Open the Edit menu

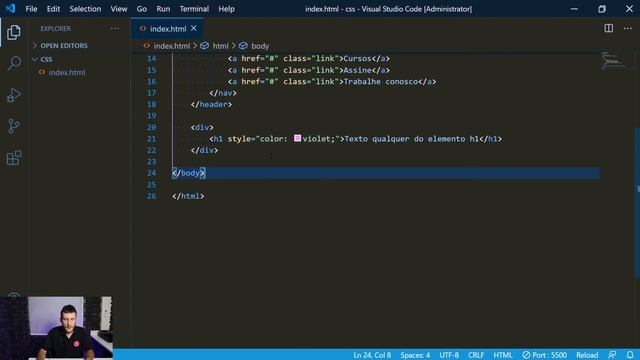53,9
